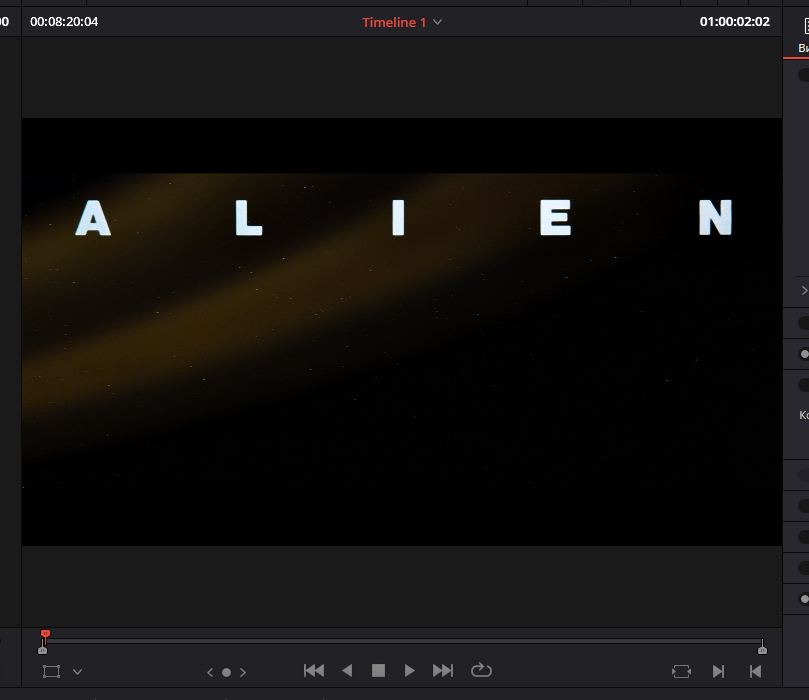Click the Mark In icon
This screenshot has height=700, width=809.
[x=718, y=671]
